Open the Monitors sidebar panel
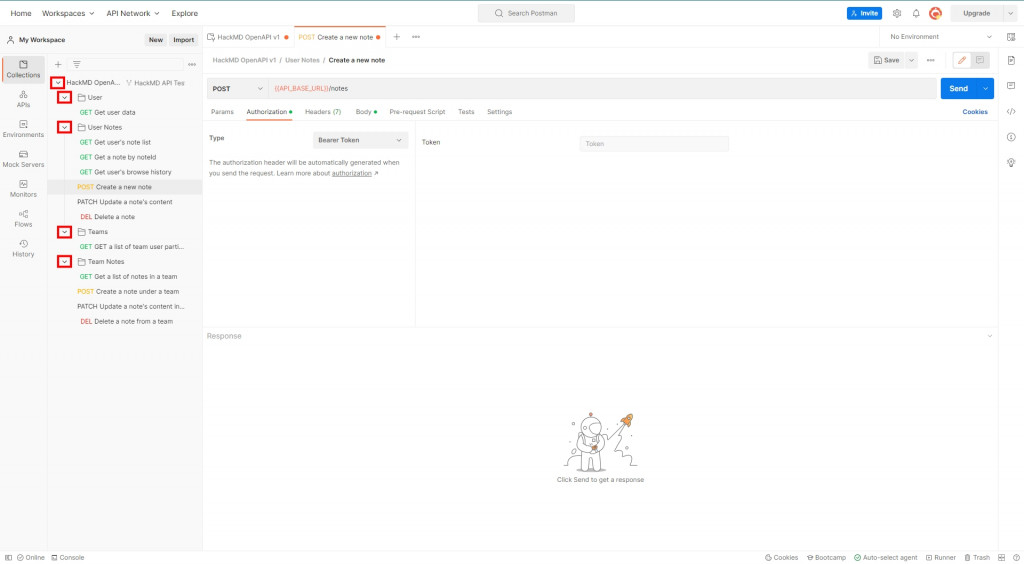This screenshot has height=564, width=1024. click(24, 189)
